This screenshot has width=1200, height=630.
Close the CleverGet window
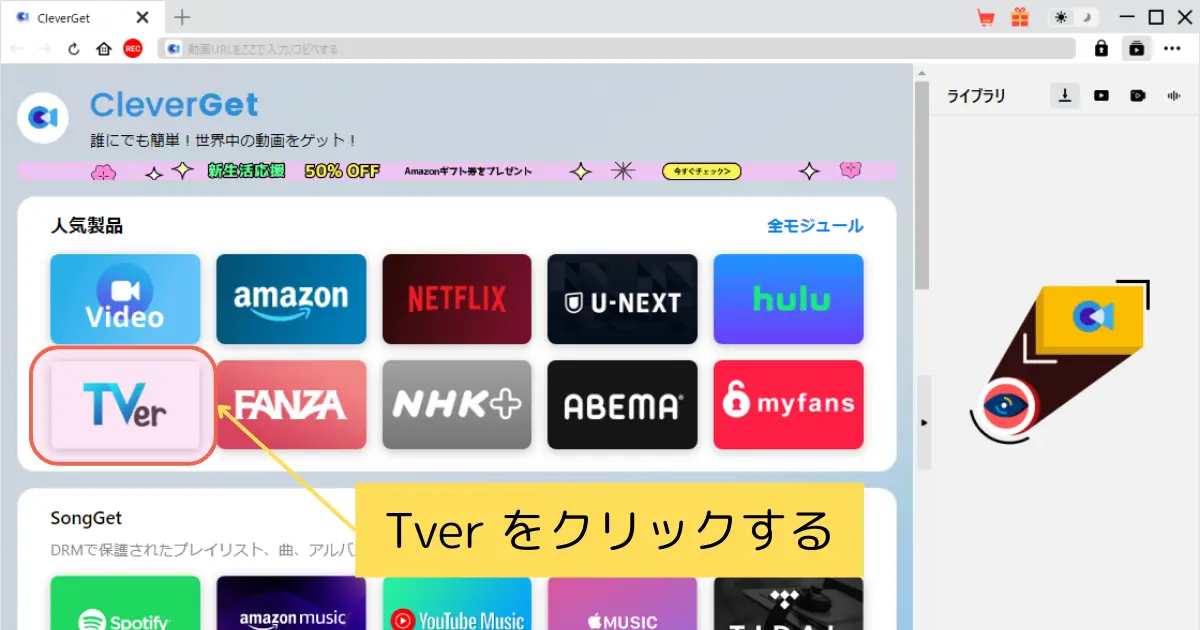pos(1183,17)
